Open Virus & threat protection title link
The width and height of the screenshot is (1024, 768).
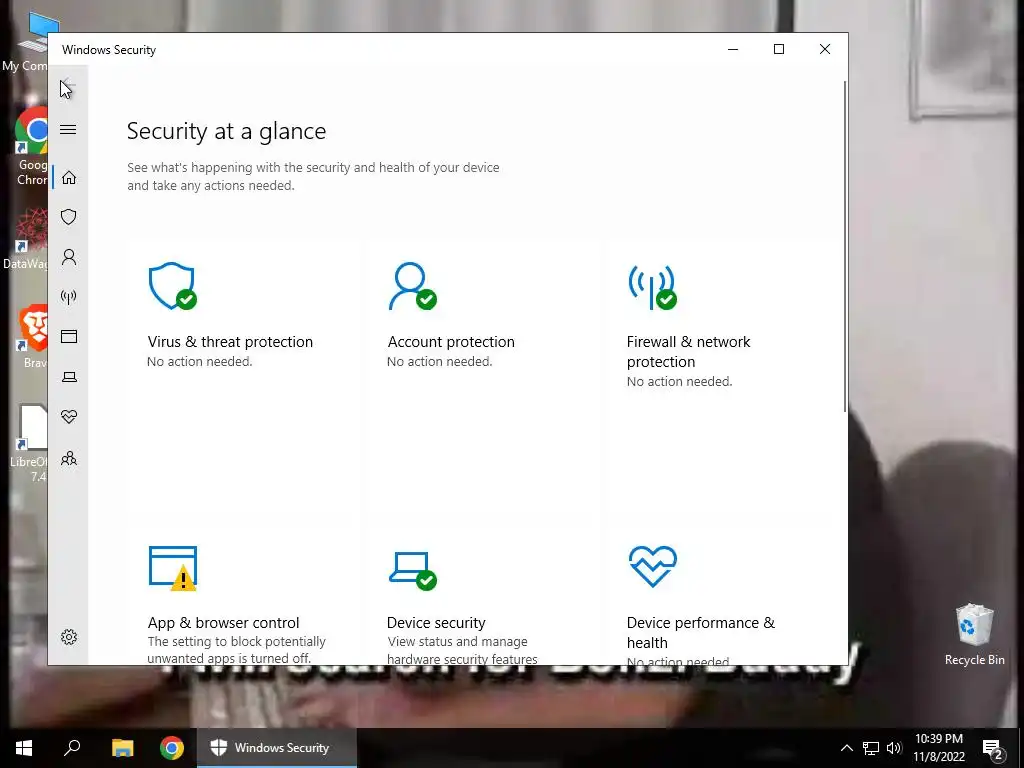[x=230, y=342]
